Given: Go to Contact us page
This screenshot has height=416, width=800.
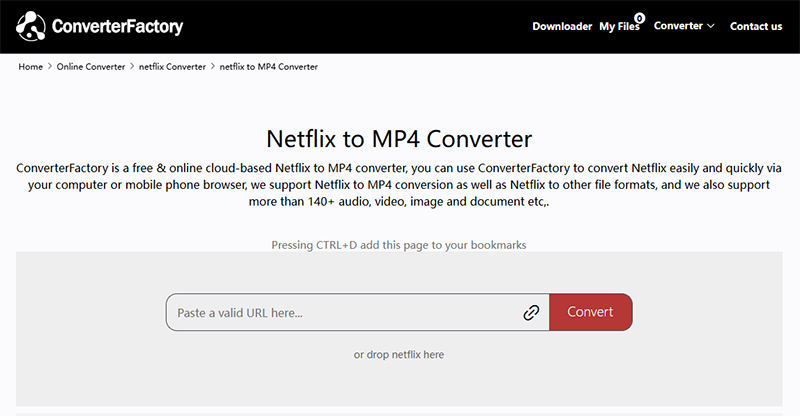Looking at the screenshot, I should pos(756,27).
